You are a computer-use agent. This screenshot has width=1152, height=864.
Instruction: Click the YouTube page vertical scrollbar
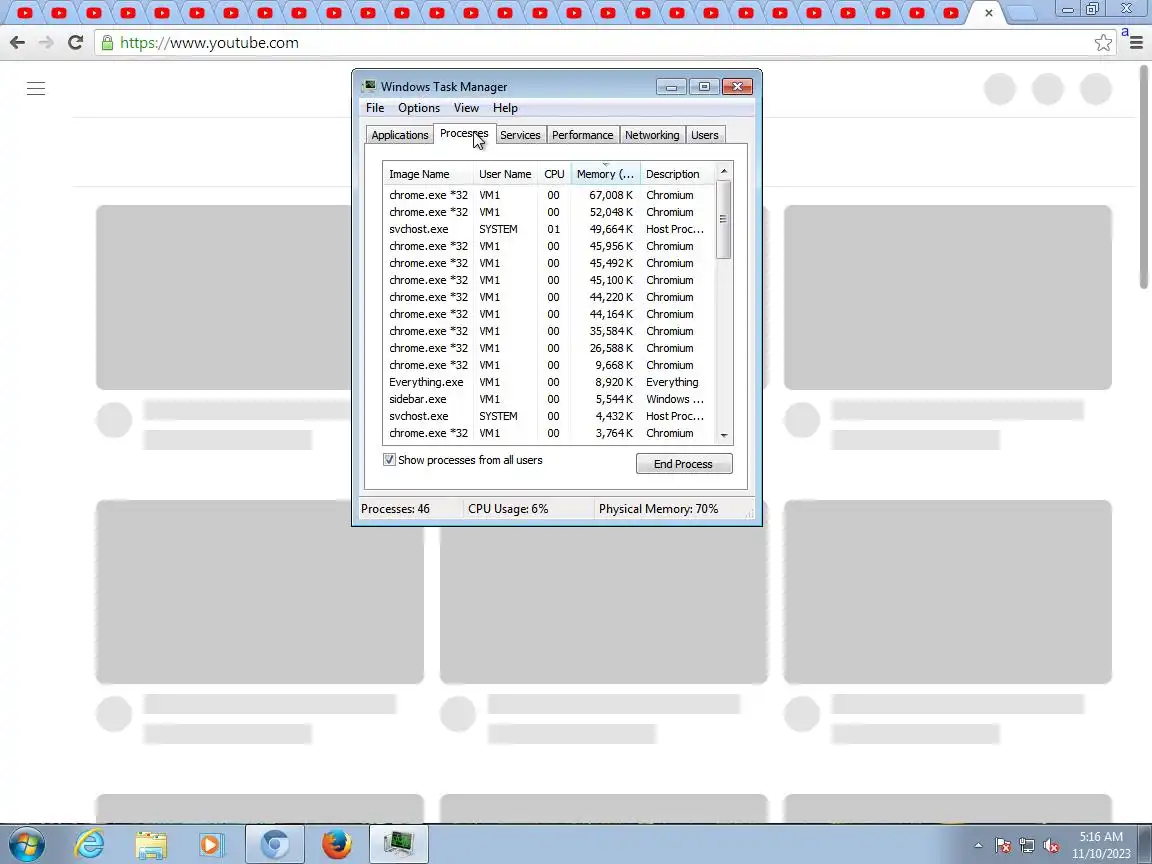click(x=1144, y=176)
